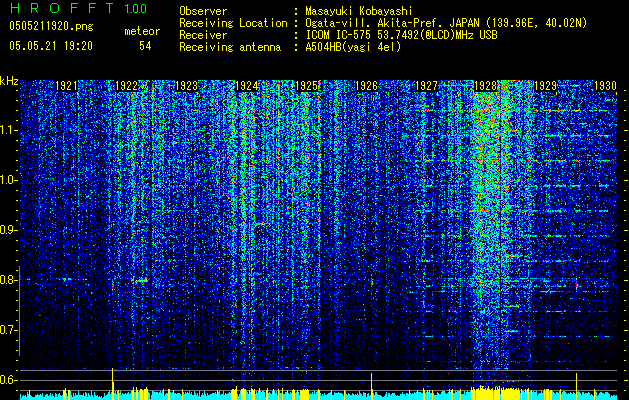Click the 1922 time marker

click(126, 86)
